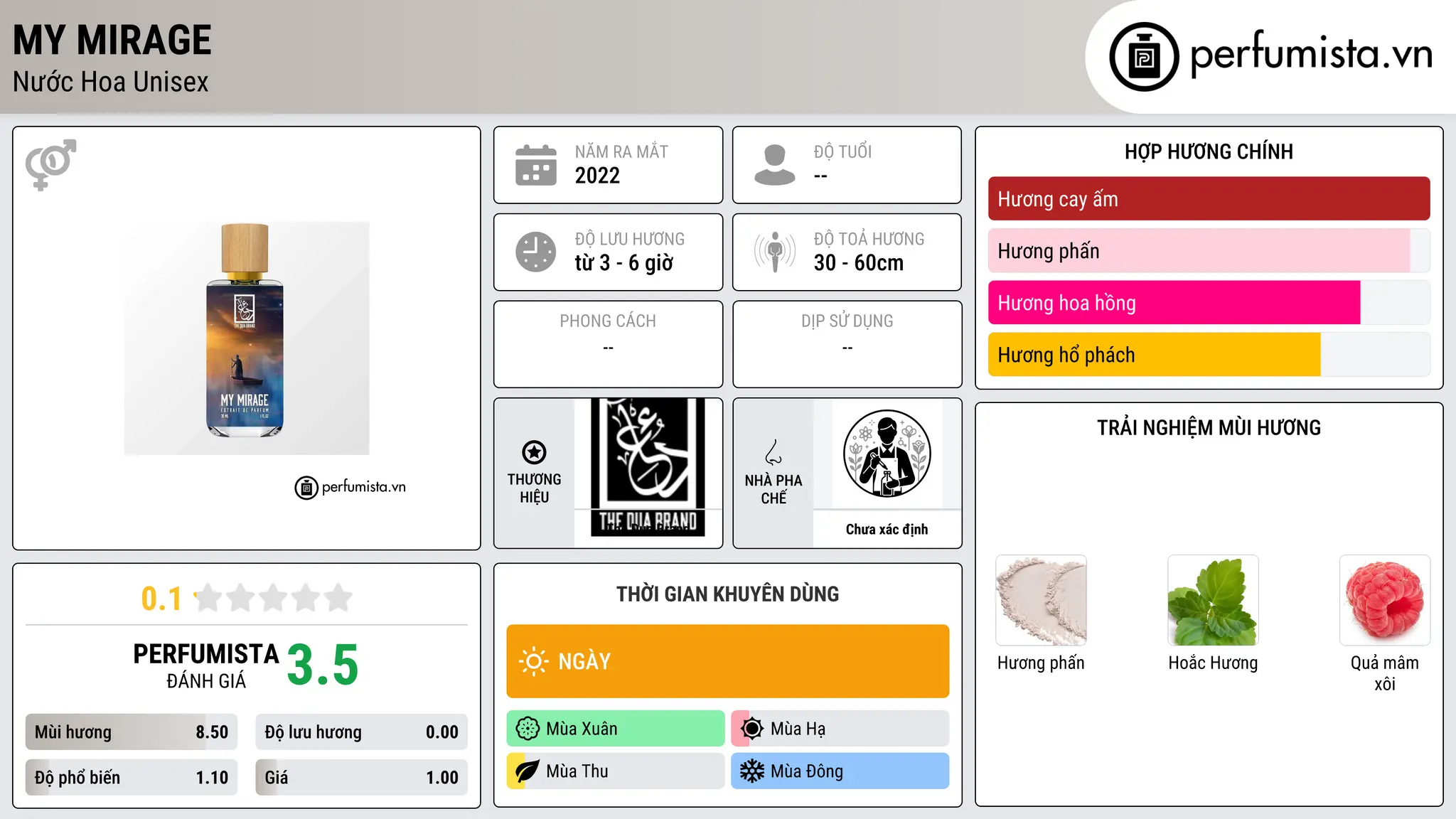Select the Hoắc Hương patchouli leaf image
The height and width of the screenshot is (819, 1456).
pos(1213,600)
